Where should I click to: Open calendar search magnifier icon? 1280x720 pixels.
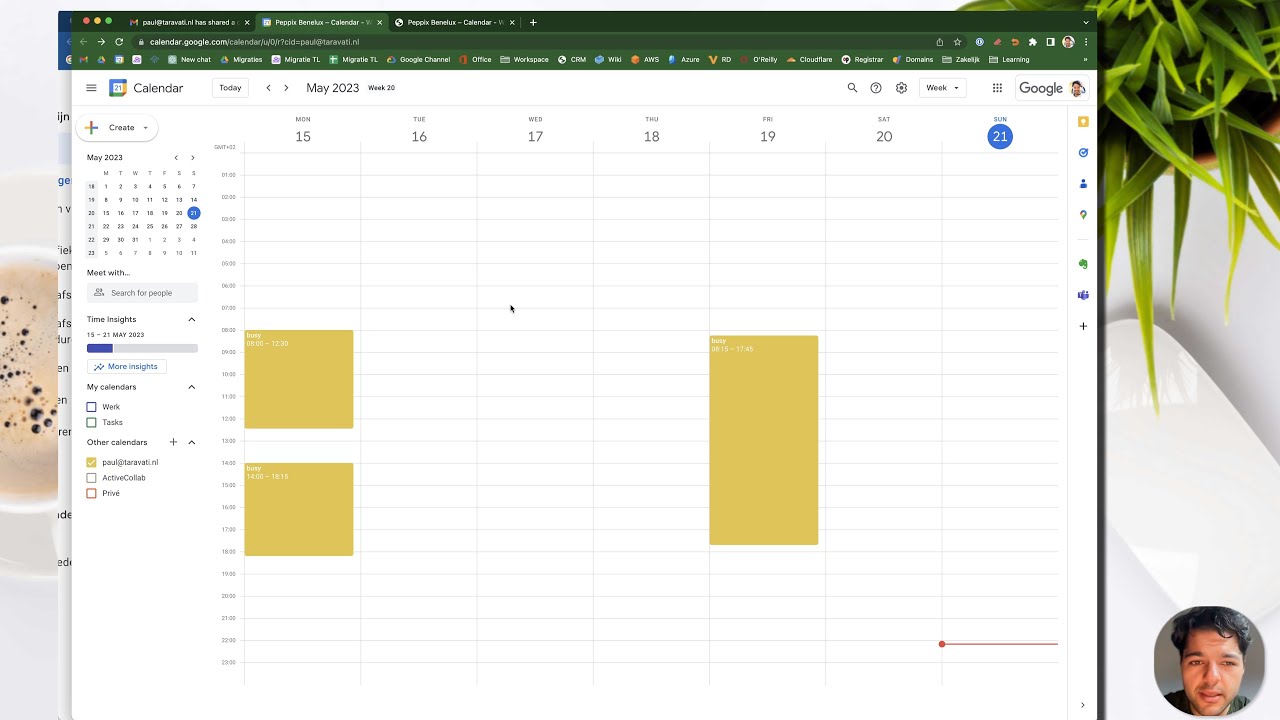tap(852, 88)
